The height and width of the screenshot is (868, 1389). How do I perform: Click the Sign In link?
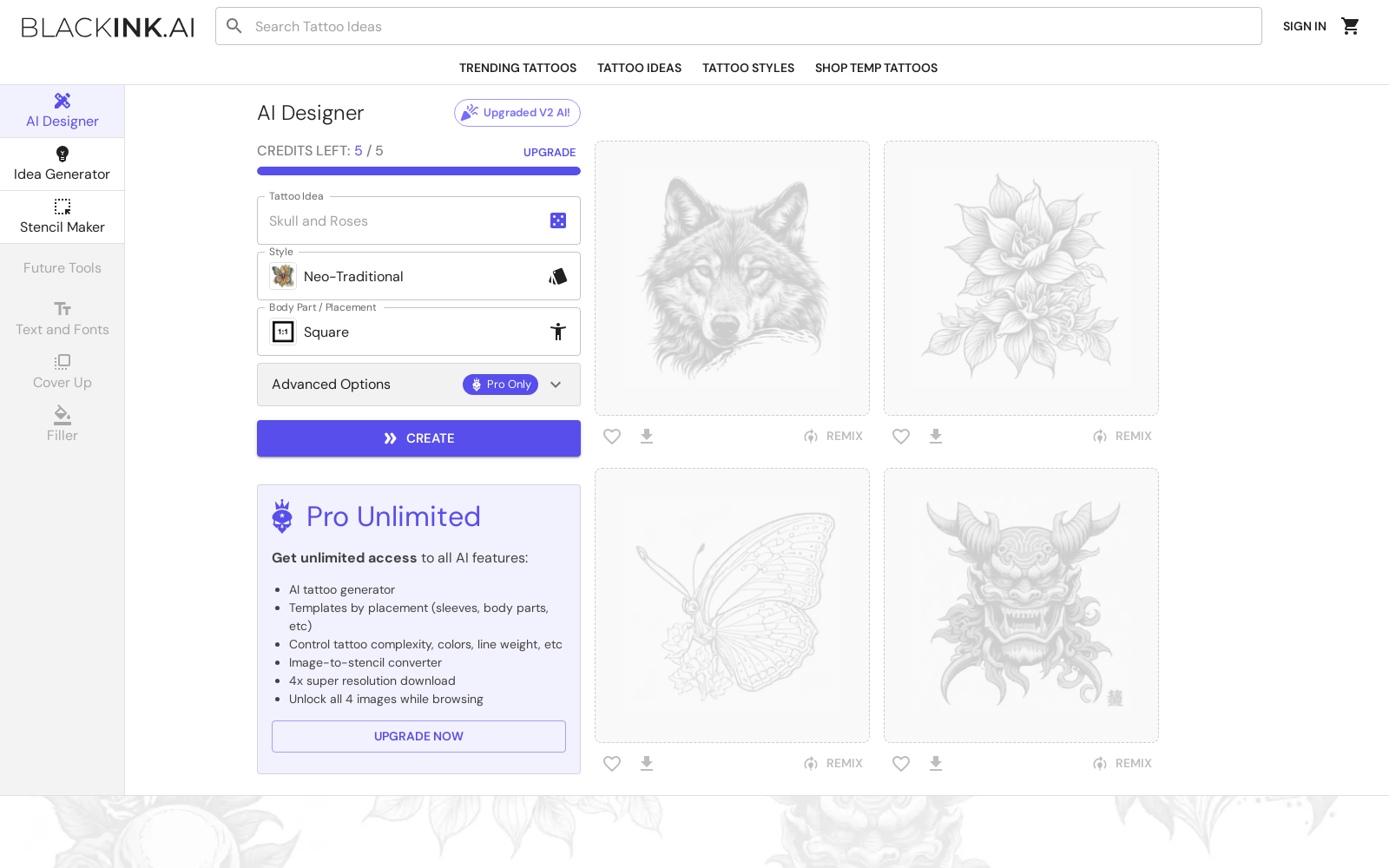coord(1305,26)
